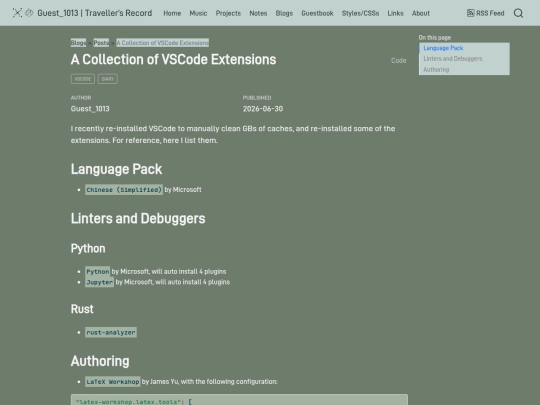
Task: Click the Chinese (Simplified) extension name
Action: click(124, 190)
